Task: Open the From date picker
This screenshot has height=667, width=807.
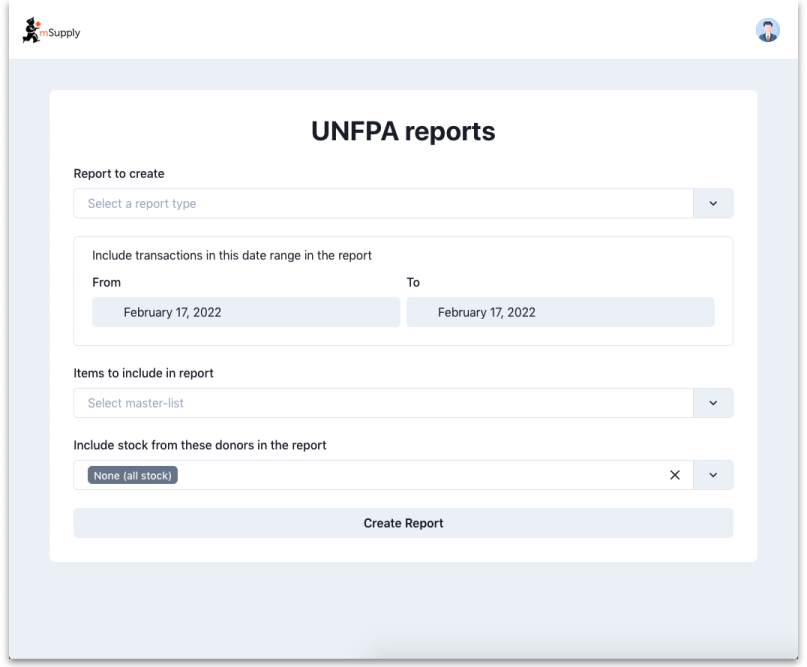Action: pyautogui.click(x=246, y=312)
